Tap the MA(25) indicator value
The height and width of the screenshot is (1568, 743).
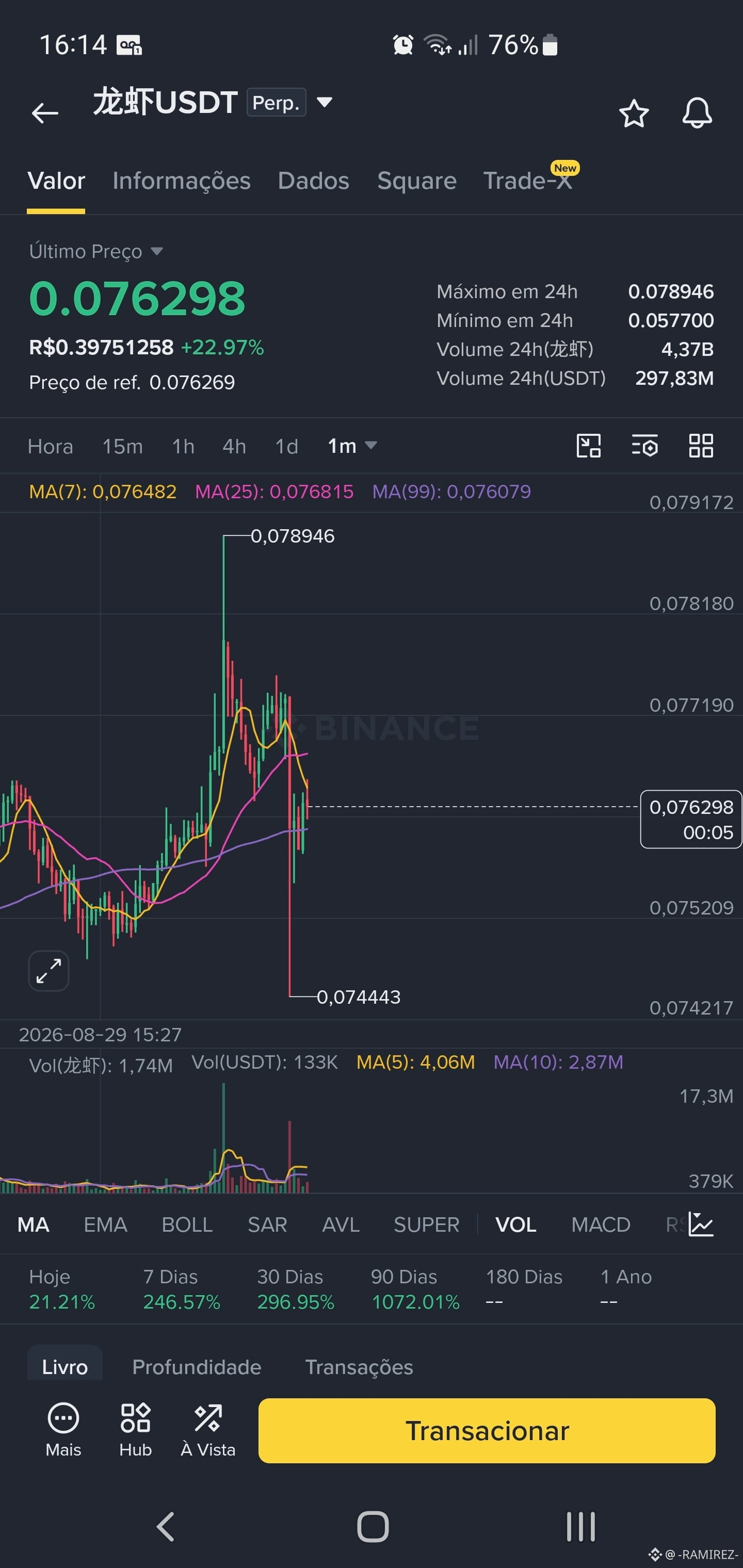[x=274, y=491]
